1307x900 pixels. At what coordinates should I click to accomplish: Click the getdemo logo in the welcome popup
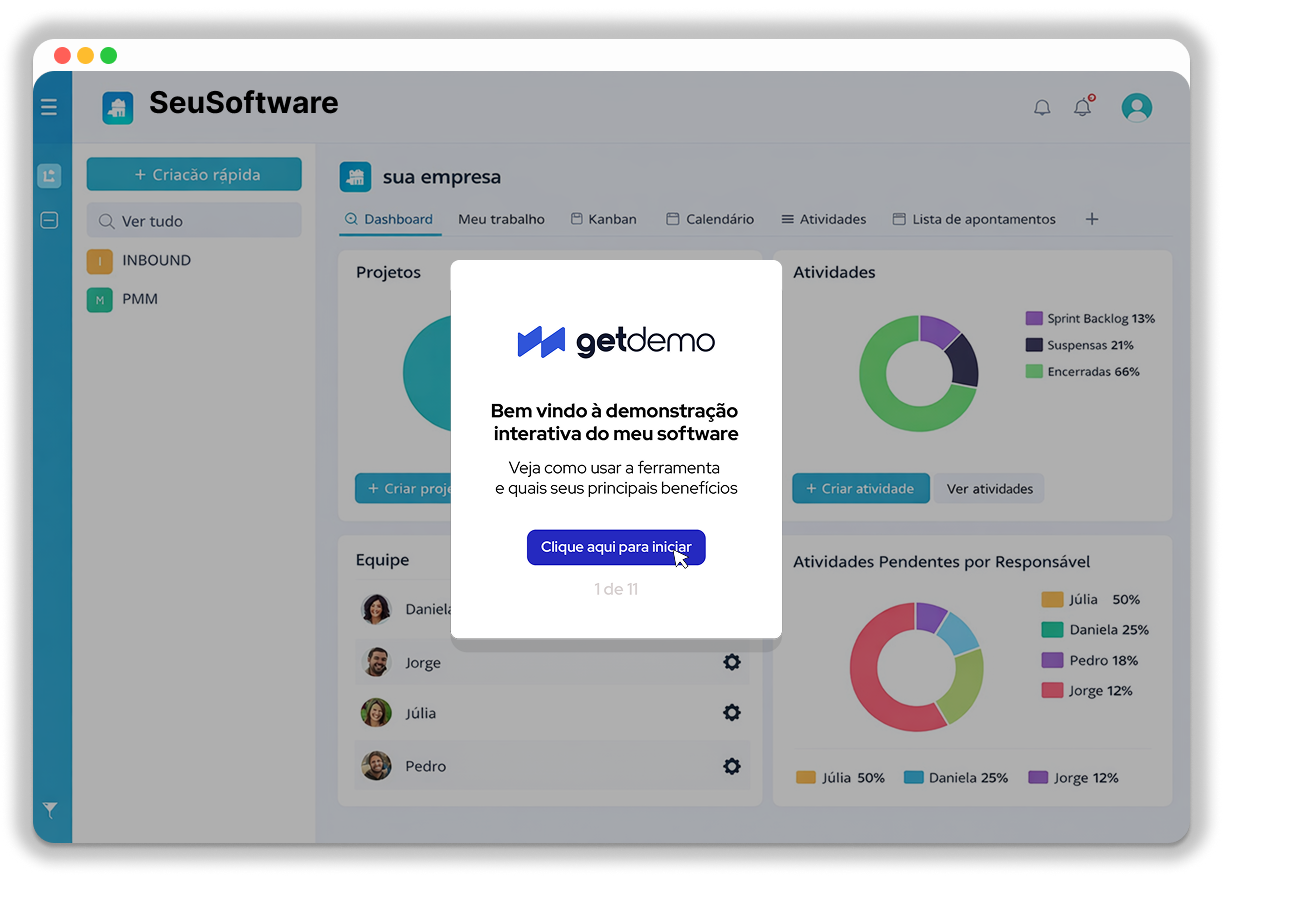(616, 342)
